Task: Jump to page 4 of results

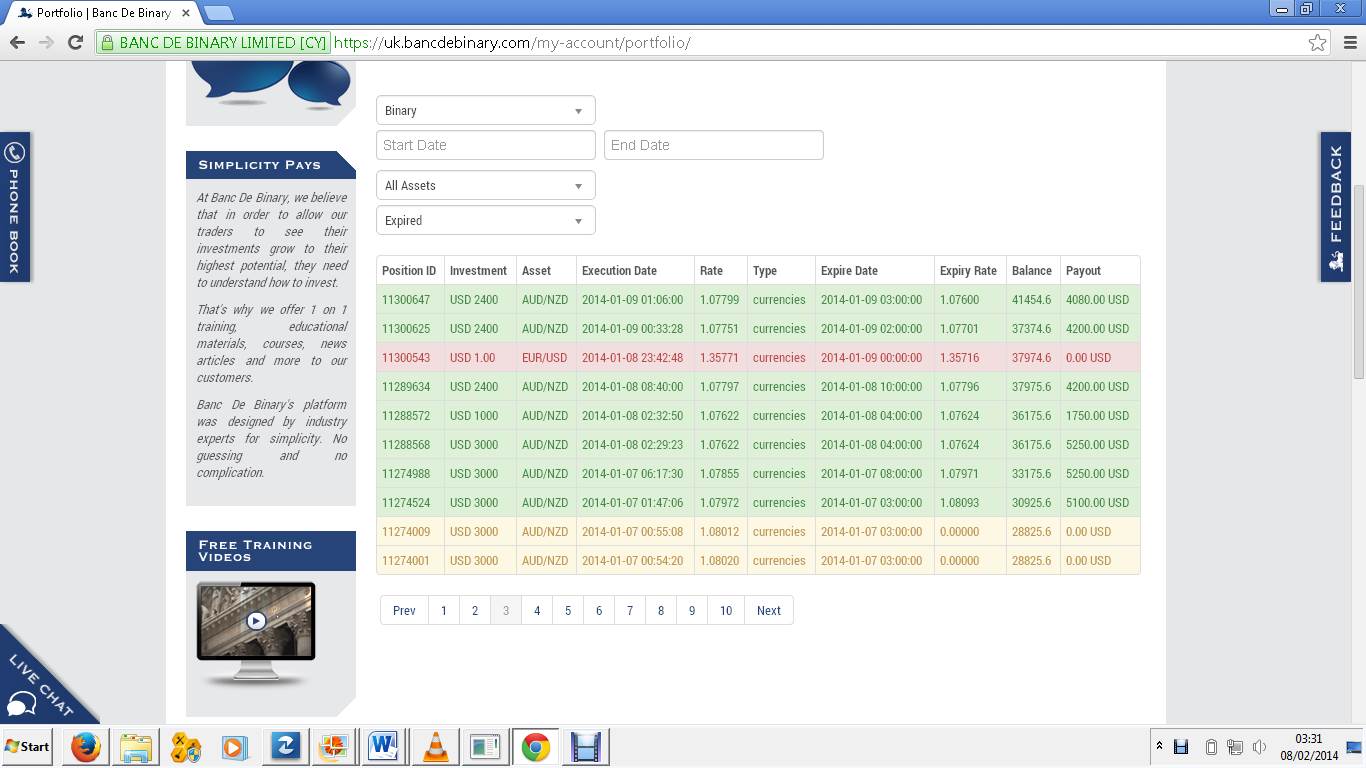Action: tap(537, 610)
